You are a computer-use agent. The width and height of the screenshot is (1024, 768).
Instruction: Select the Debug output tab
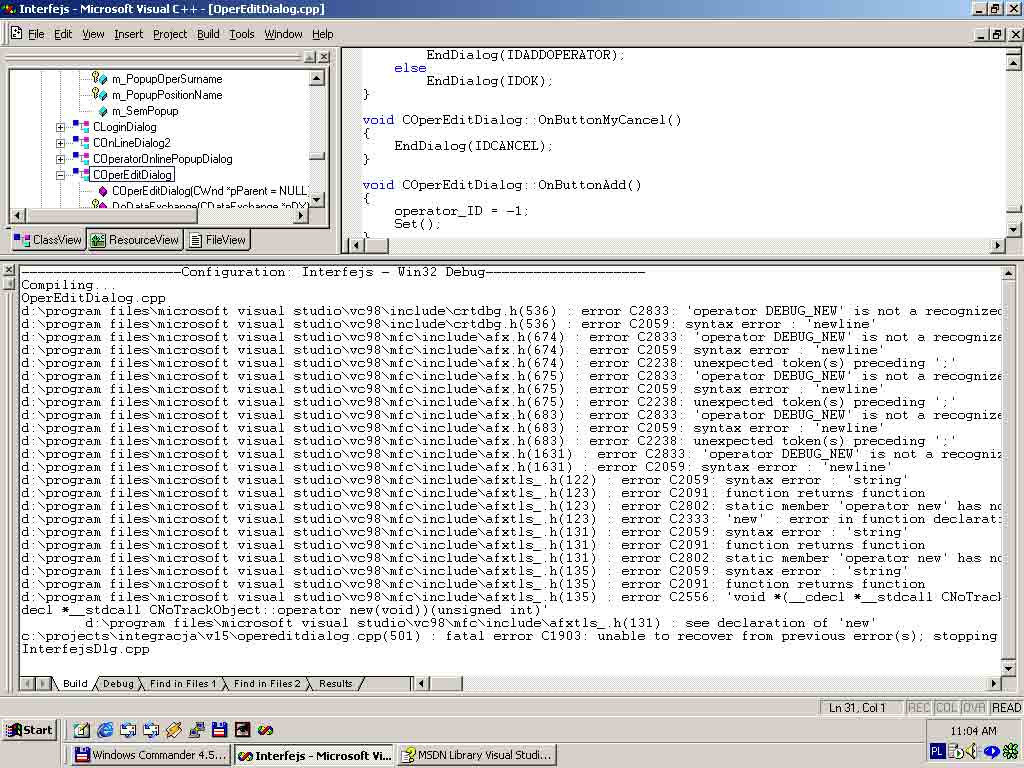(118, 684)
